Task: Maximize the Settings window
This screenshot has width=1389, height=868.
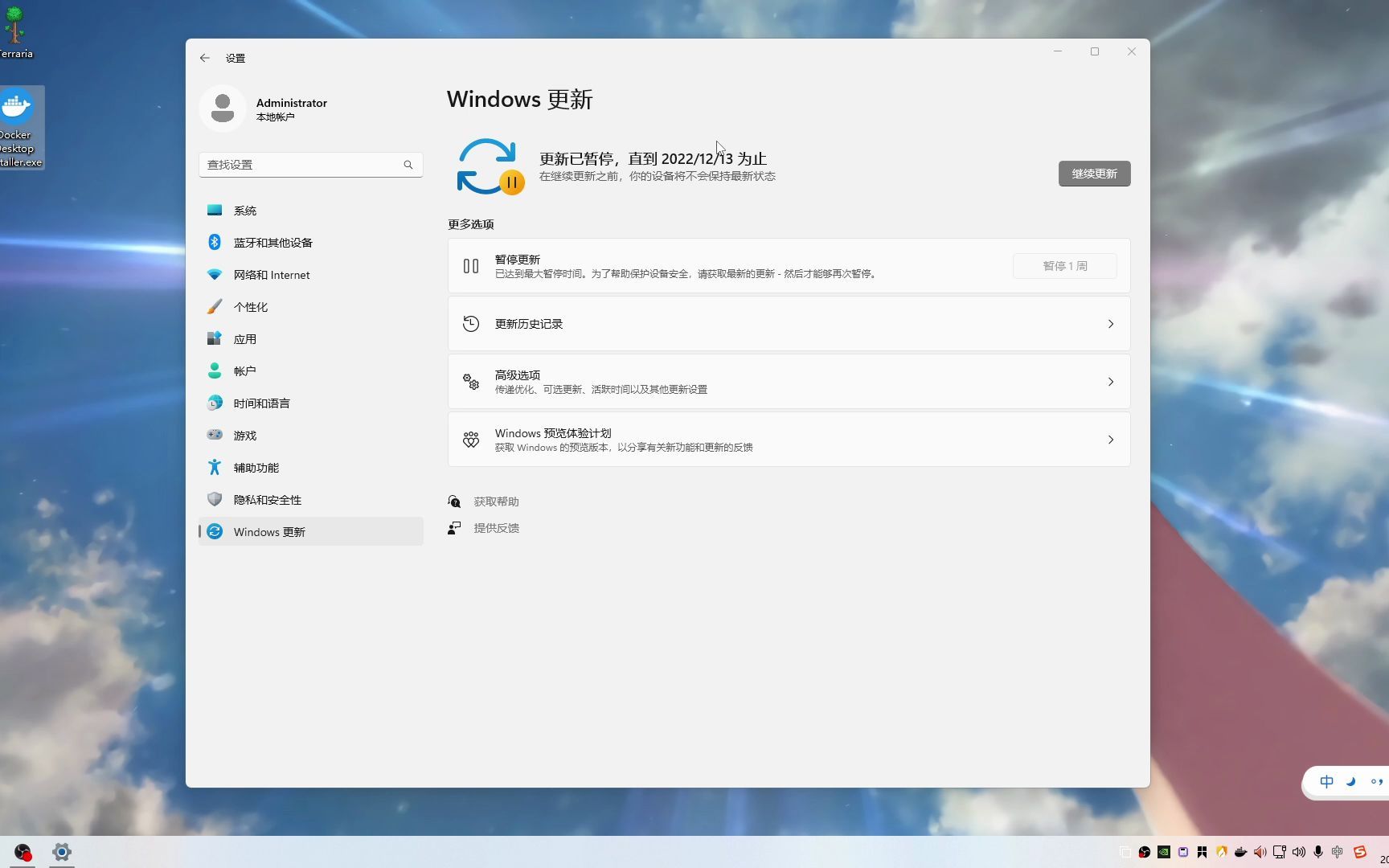Action: (x=1094, y=51)
